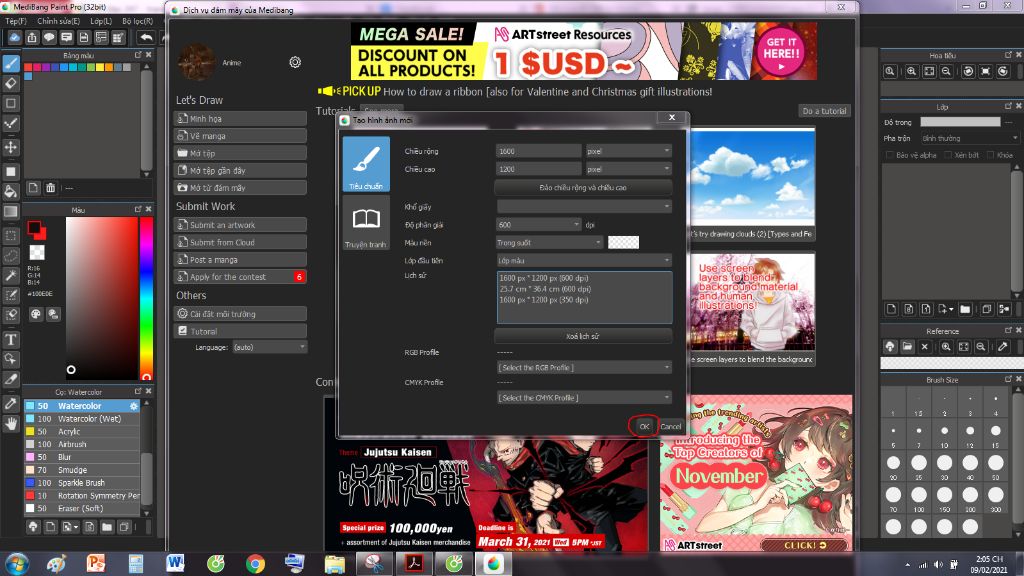This screenshot has width=1024, height=576.
Task: Select history entry 25.7 cm * 36.4 cm (600 dpi)
Action: click(545, 289)
